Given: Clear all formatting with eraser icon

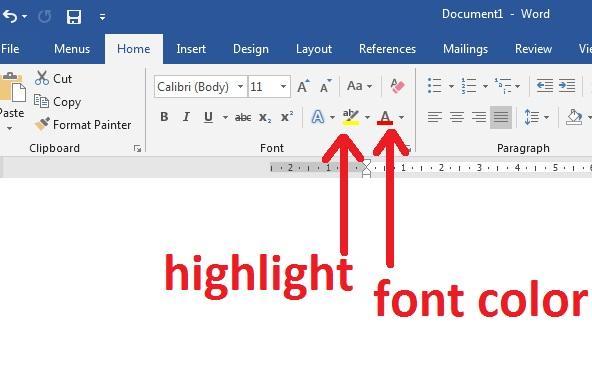Looking at the screenshot, I should pyautogui.click(x=397, y=86).
